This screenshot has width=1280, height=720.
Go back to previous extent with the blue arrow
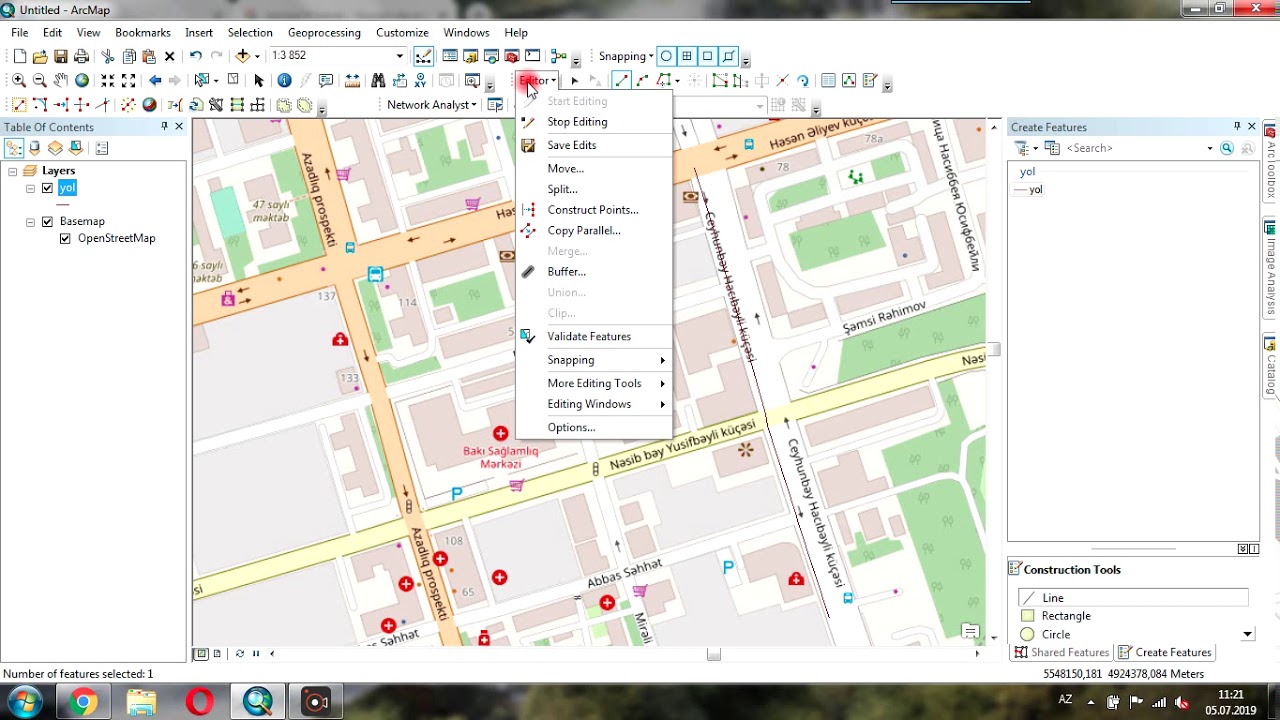click(x=155, y=80)
